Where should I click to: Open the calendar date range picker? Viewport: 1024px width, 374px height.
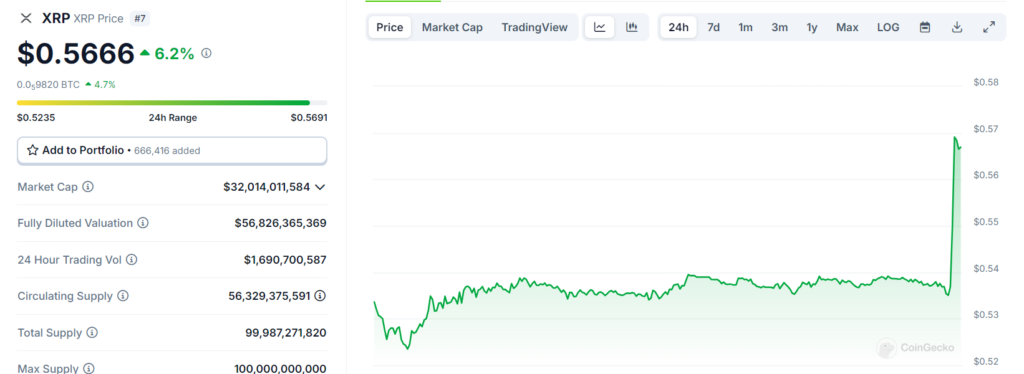(x=925, y=27)
